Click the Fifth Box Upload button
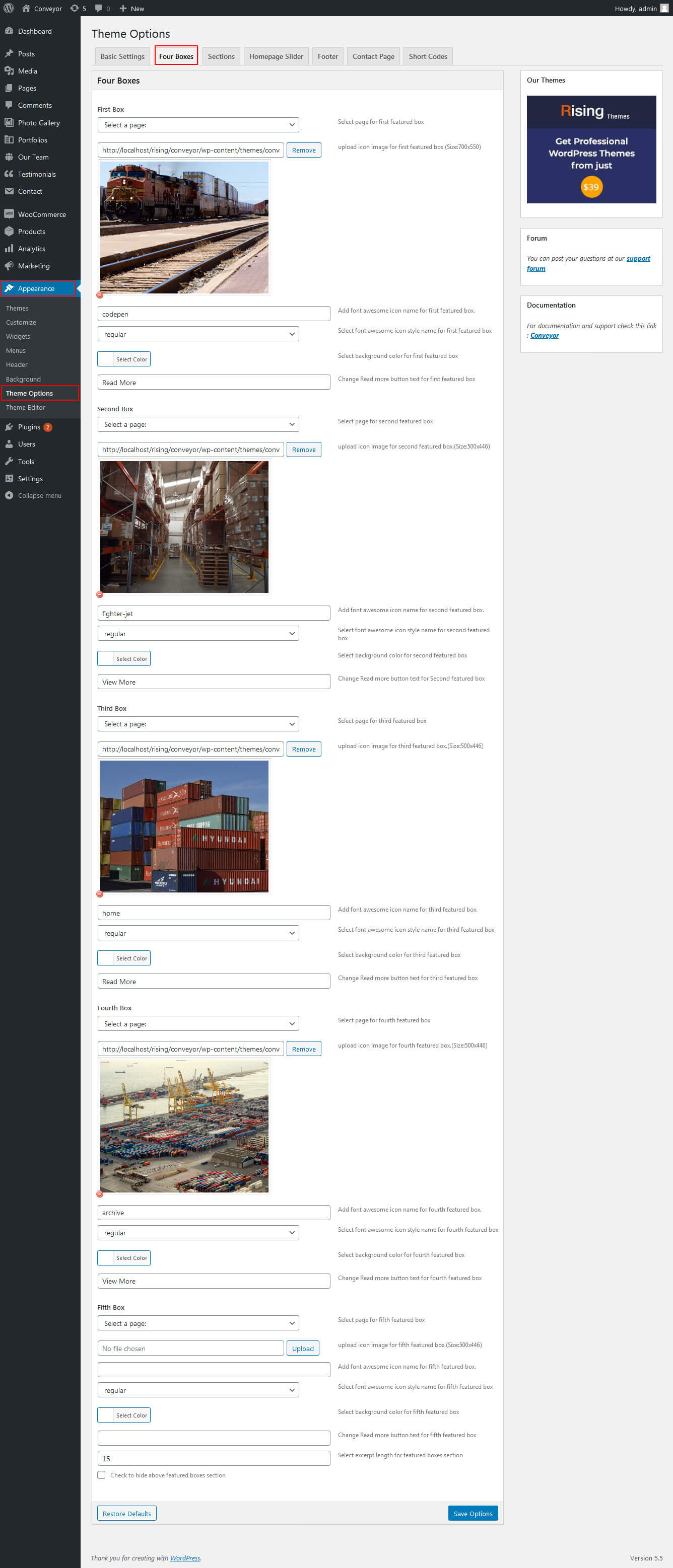The width and height of the screenshot is (673, 1568). coord(303,1348)
